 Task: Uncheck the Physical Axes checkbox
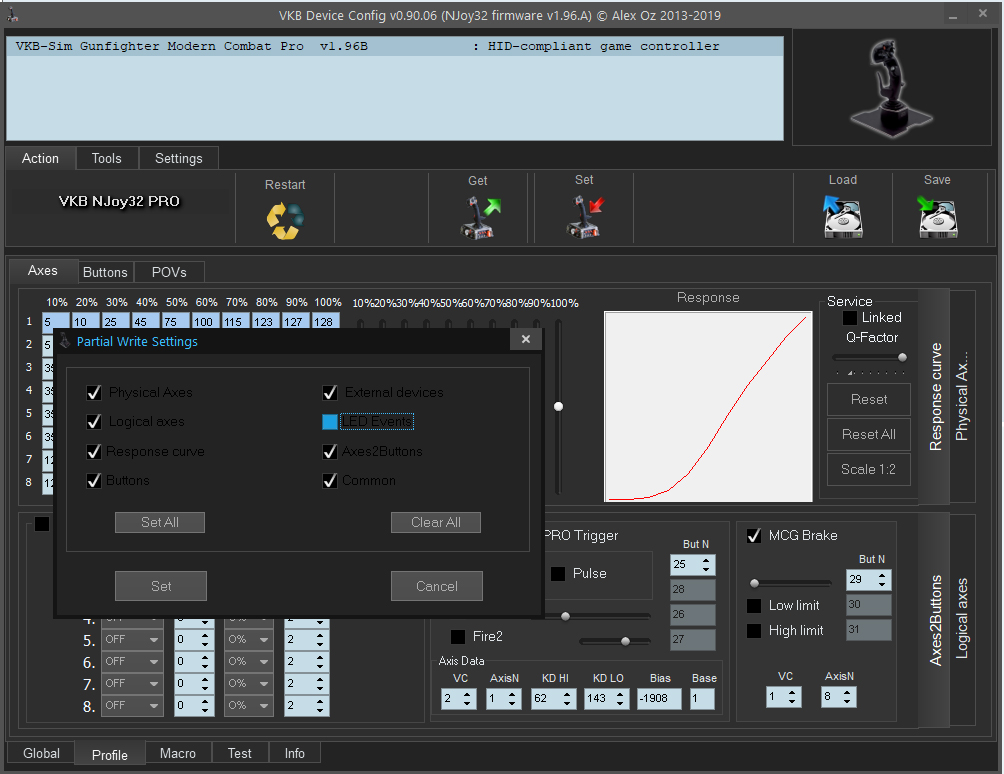[95, 393]
